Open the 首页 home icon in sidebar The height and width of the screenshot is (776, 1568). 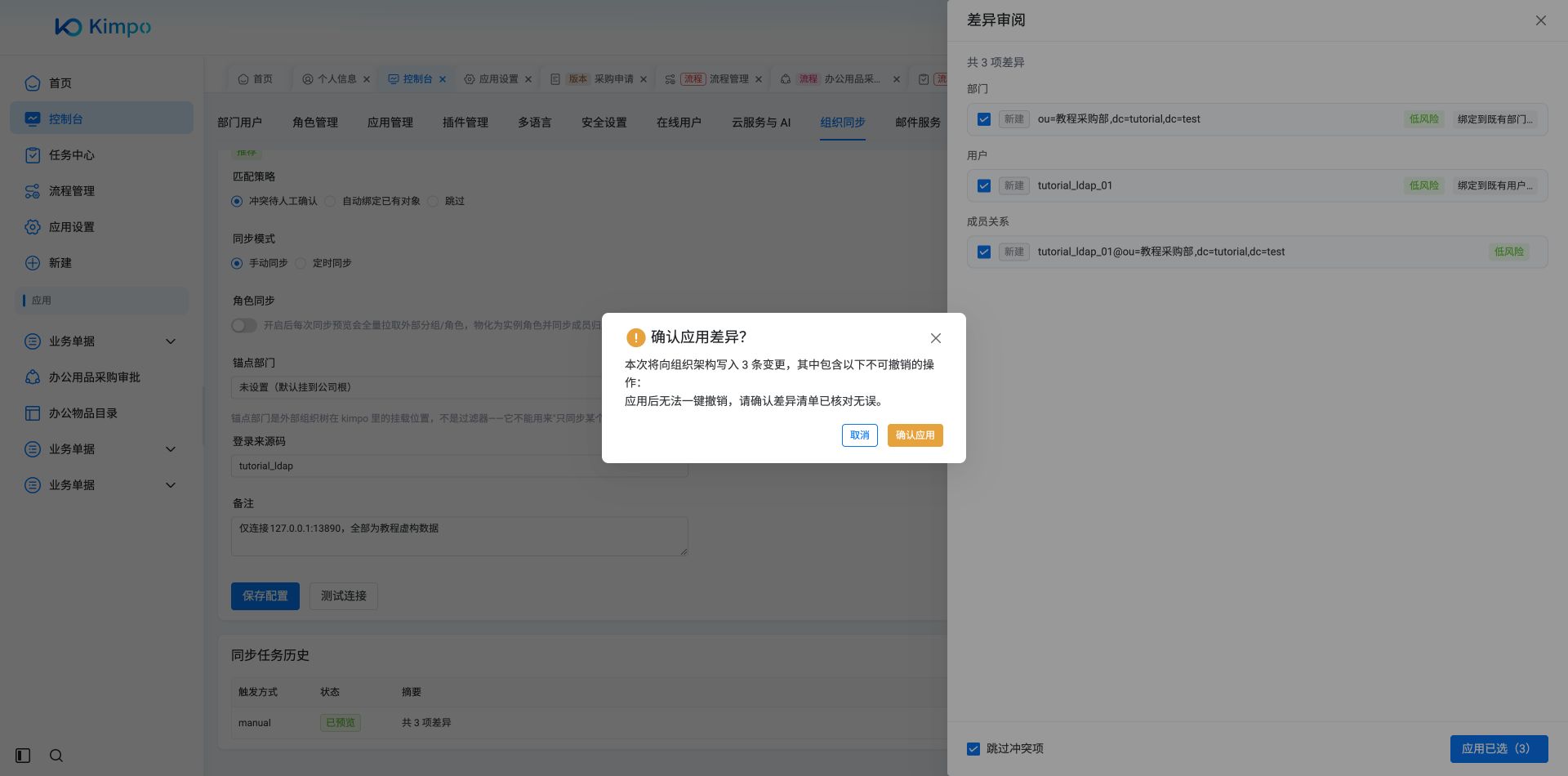coord(33,83)
